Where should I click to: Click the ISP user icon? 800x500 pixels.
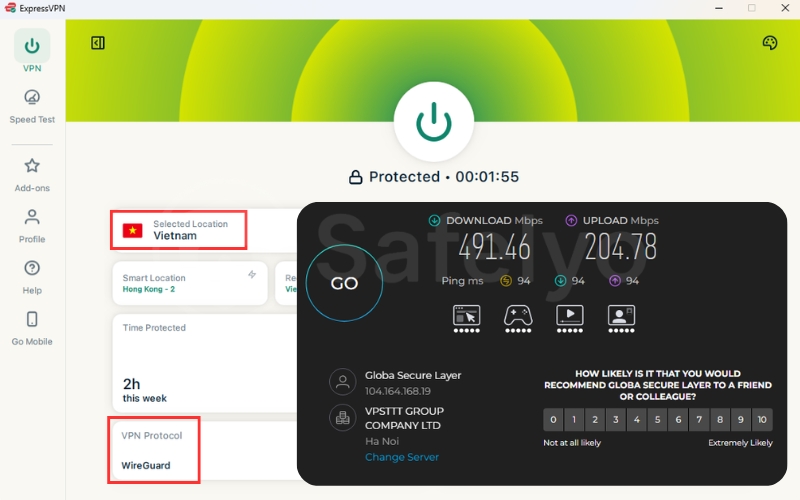[342, 382]
